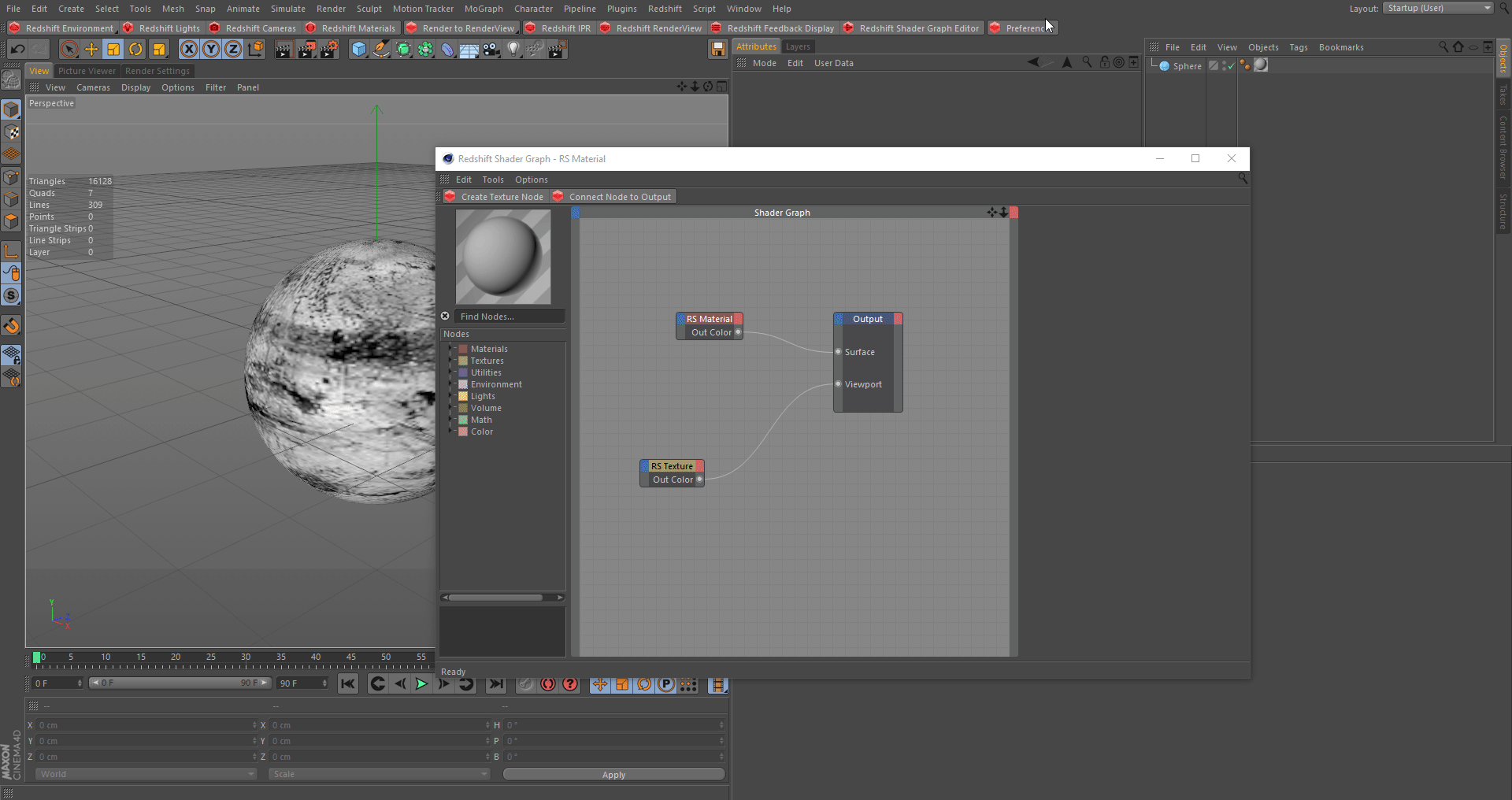Click the Apply button
Viewport: 1512px width, 800px height.
(613, 775)
